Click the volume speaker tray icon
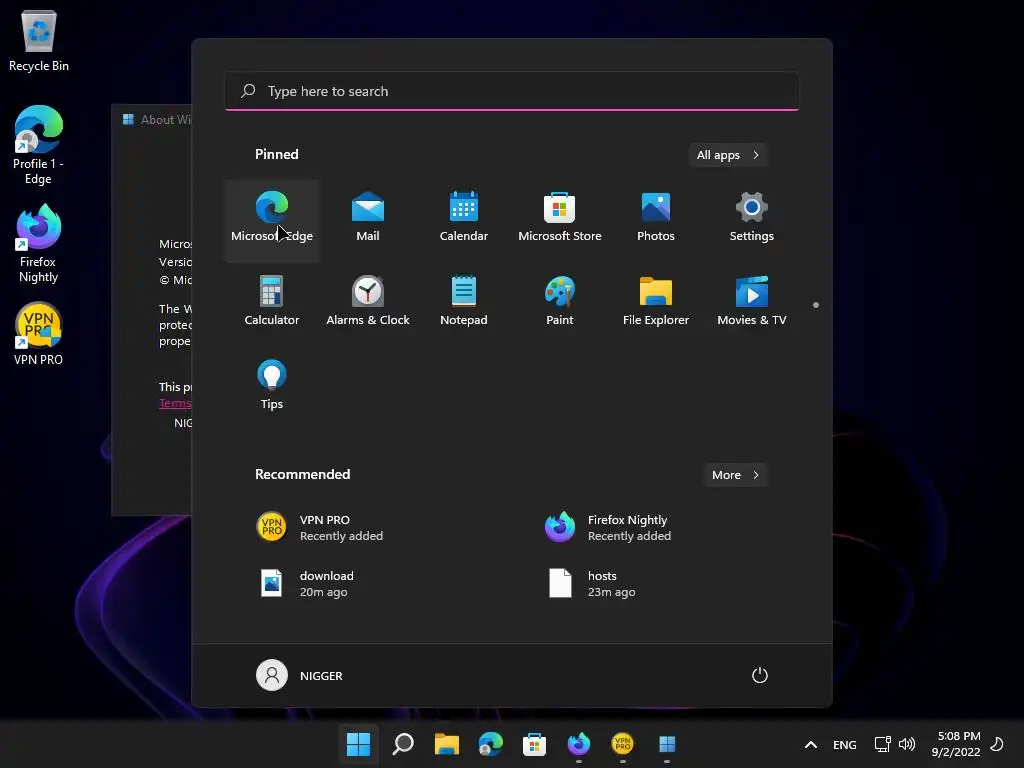Image resolution: width=1024 pixels, height=768 pixels. 906,744
